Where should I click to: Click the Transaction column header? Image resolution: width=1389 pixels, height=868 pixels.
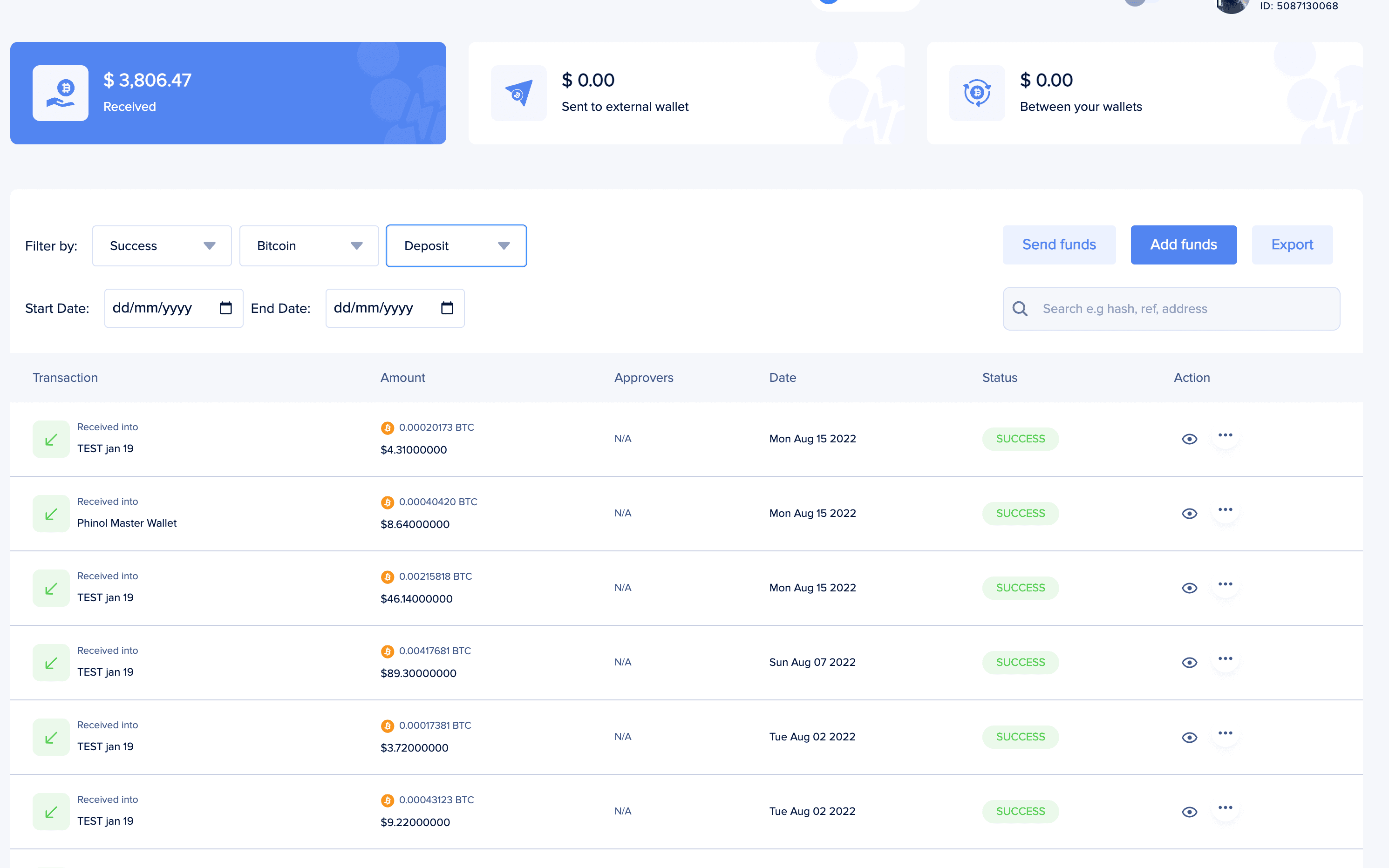point(65,378)
